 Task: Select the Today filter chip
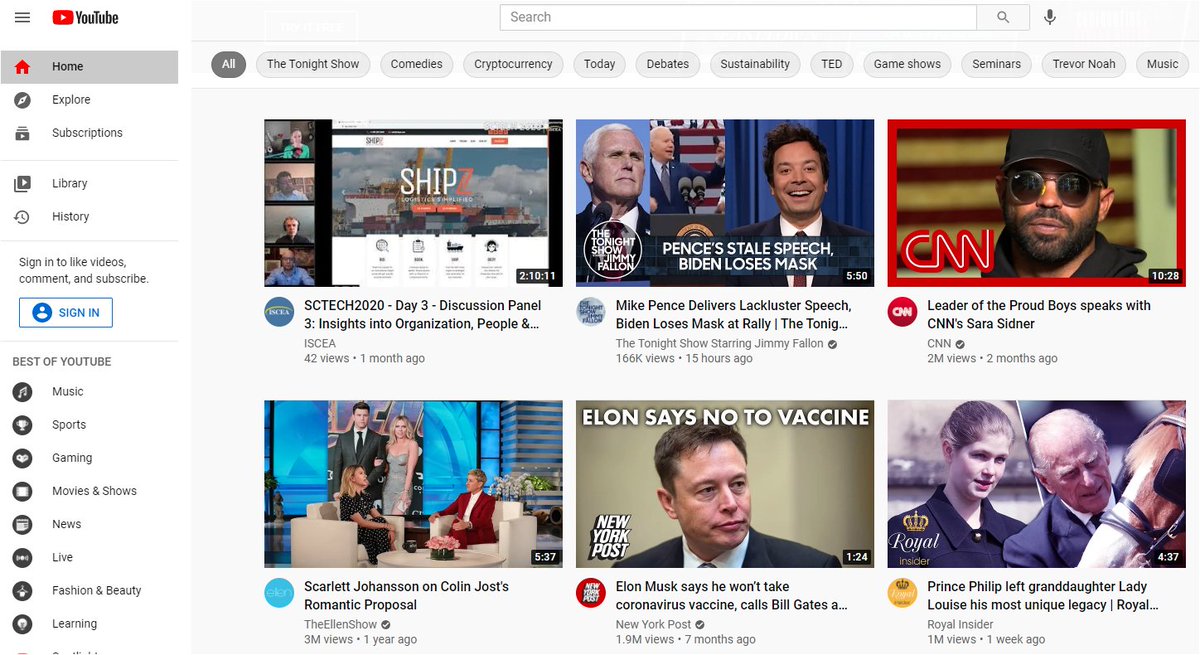600,64
